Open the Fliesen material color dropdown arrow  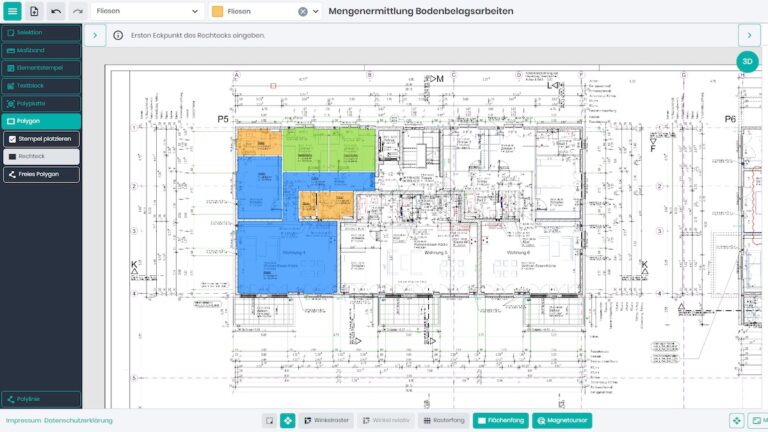click(x=317, y=11)
